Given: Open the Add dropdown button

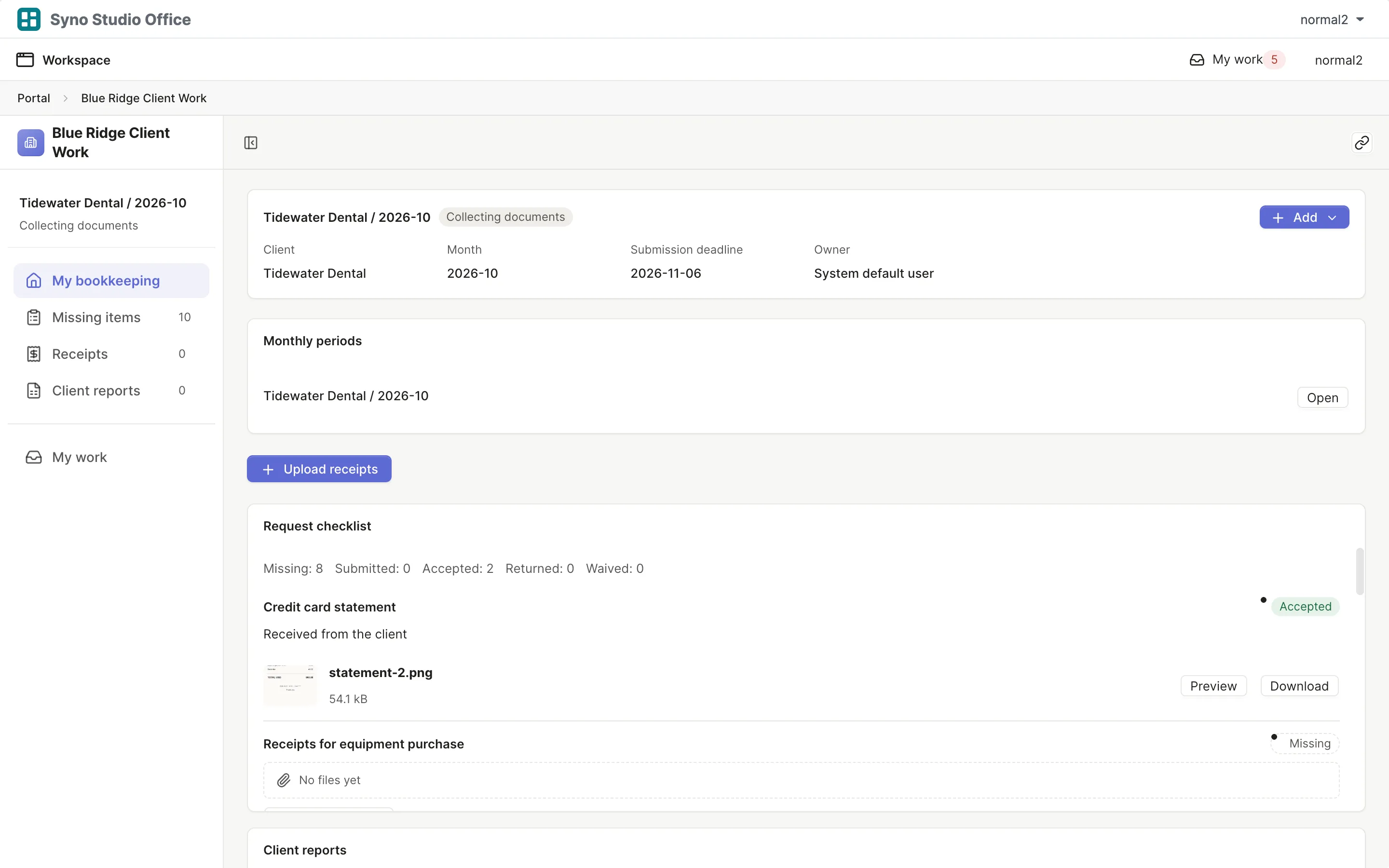Looking at the screenshot, I should 1304,217.
